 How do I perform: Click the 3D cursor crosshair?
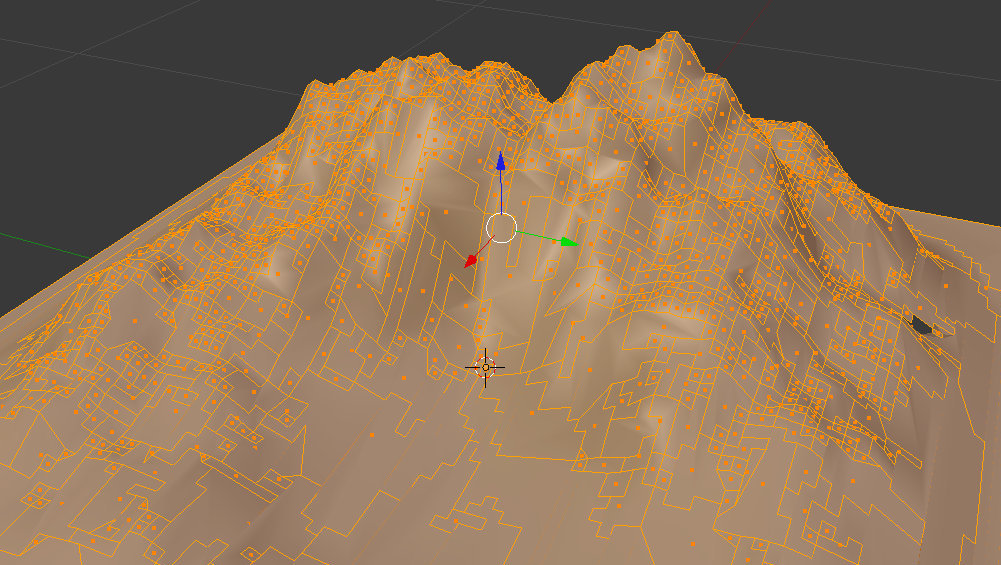pos(485,367)
